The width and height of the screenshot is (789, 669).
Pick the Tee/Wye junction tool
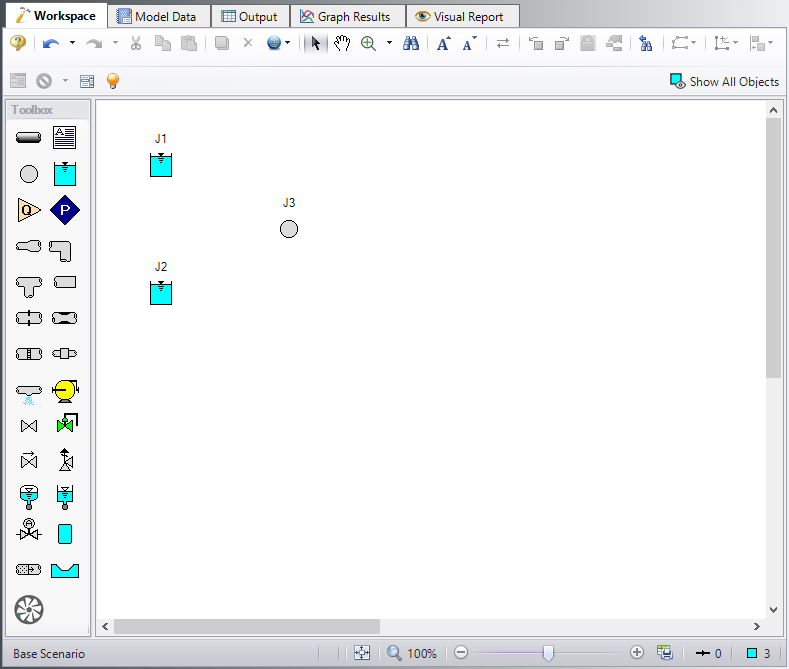point(29,287)
